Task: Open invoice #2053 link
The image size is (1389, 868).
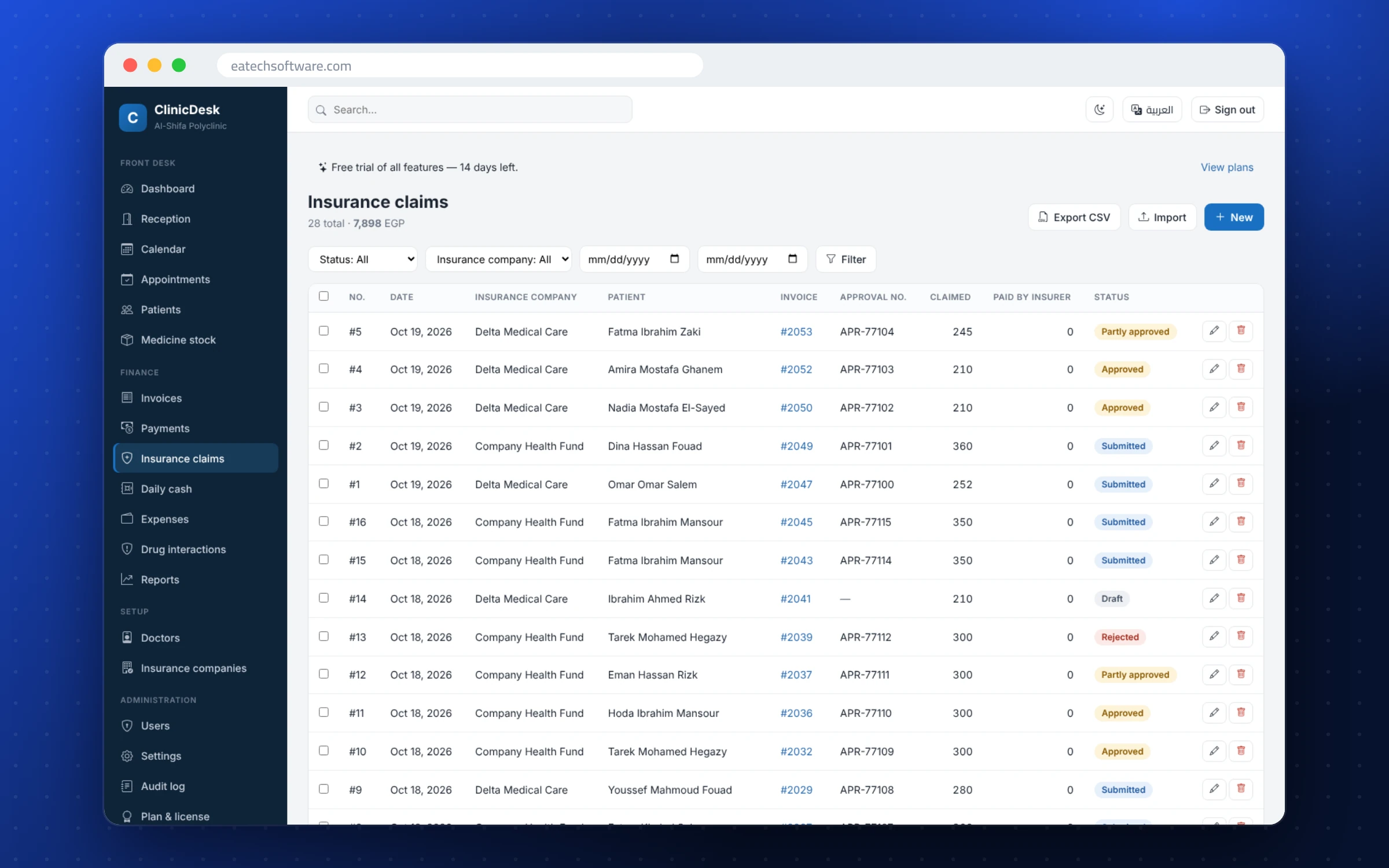Action: tap(796, 332)
